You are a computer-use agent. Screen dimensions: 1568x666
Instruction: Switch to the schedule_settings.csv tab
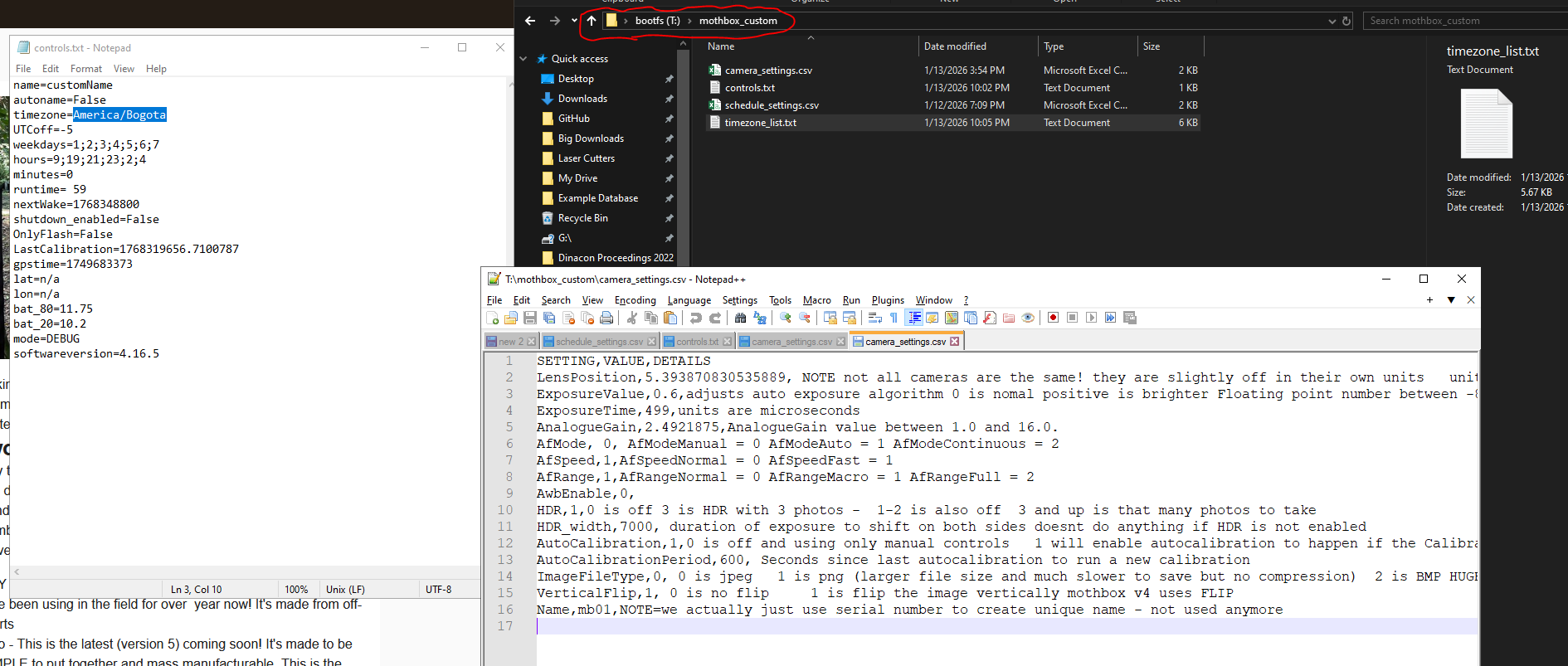point(598,342)
